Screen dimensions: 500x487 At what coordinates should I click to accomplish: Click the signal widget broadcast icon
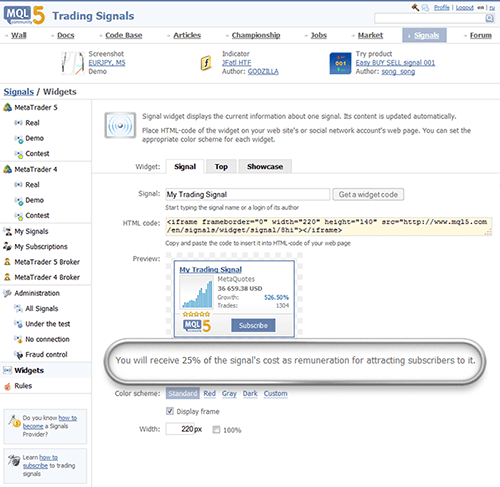coord(120,125)
